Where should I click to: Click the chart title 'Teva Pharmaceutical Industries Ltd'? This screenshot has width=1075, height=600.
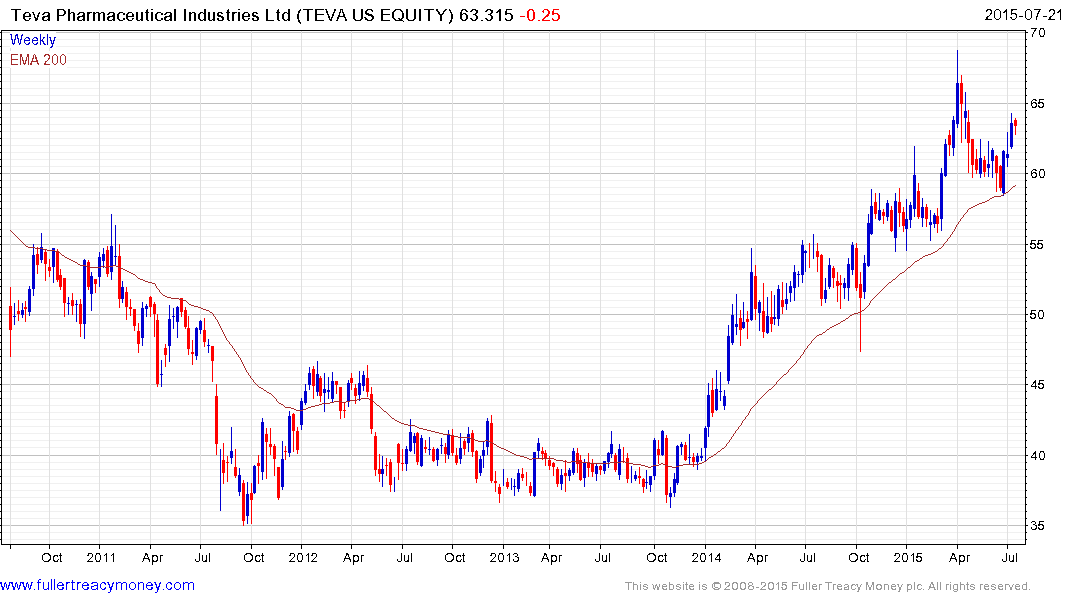151,15
